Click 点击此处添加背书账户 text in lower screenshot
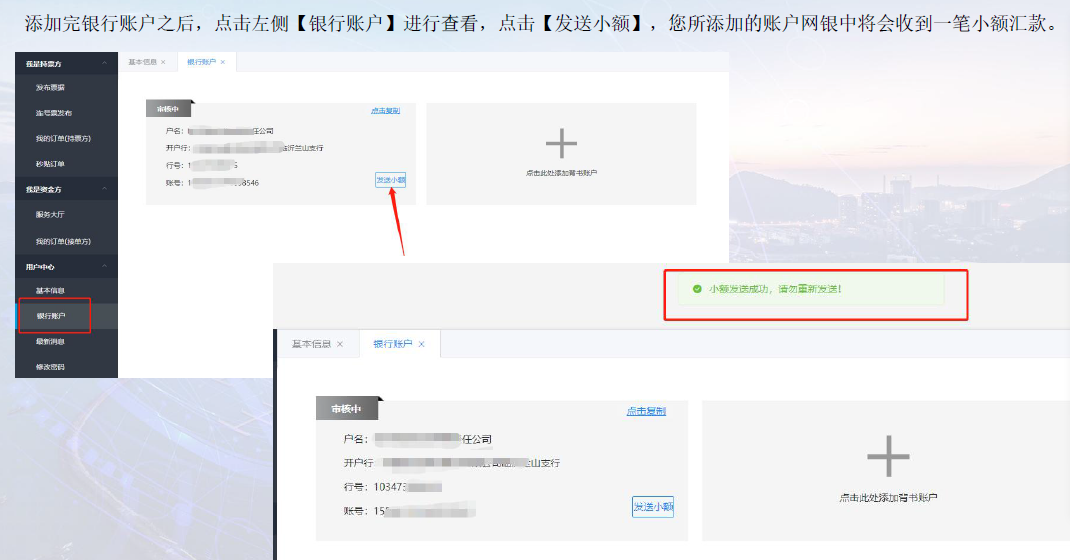The height and width of the screenshot is (560, 1070). point(888,498)
